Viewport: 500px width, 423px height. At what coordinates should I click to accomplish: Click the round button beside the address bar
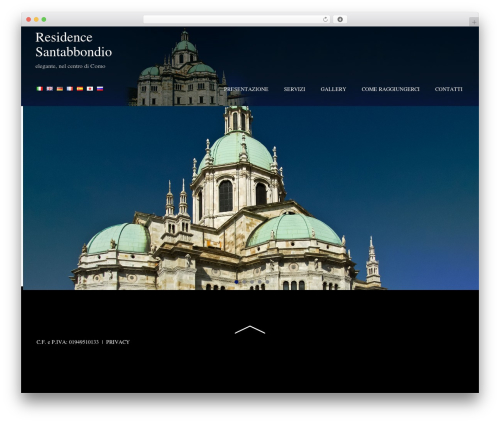tap(340, 19)
